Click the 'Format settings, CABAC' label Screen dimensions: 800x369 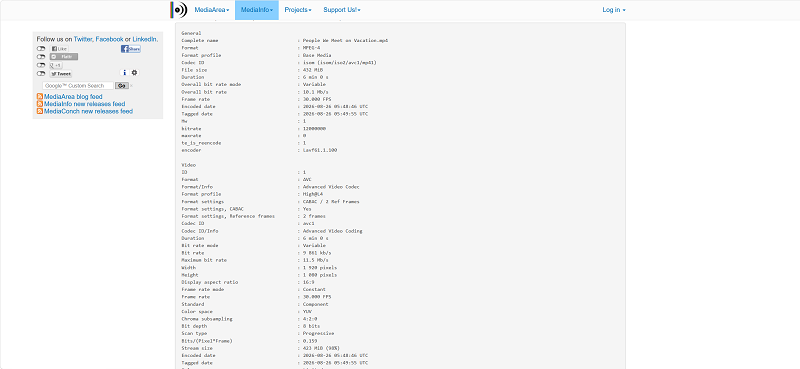213,209
